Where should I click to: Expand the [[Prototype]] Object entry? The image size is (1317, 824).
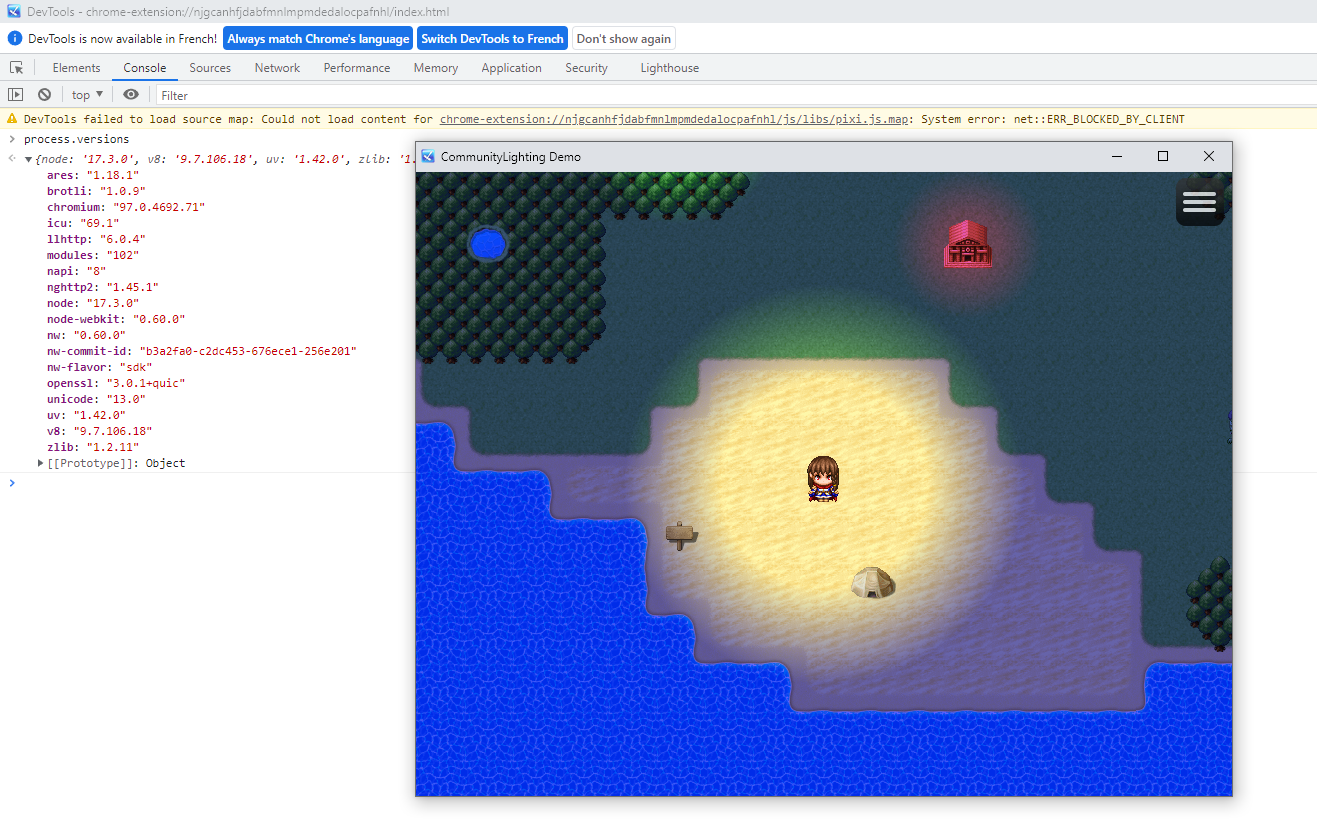41,463
